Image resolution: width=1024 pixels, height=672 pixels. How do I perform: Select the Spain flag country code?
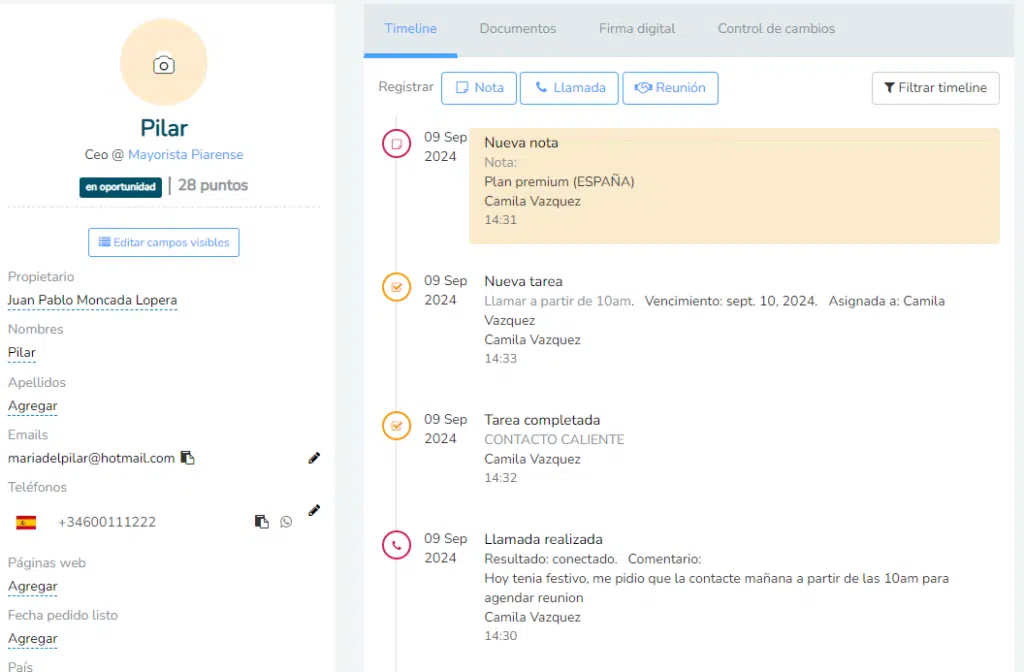(26, 522)
